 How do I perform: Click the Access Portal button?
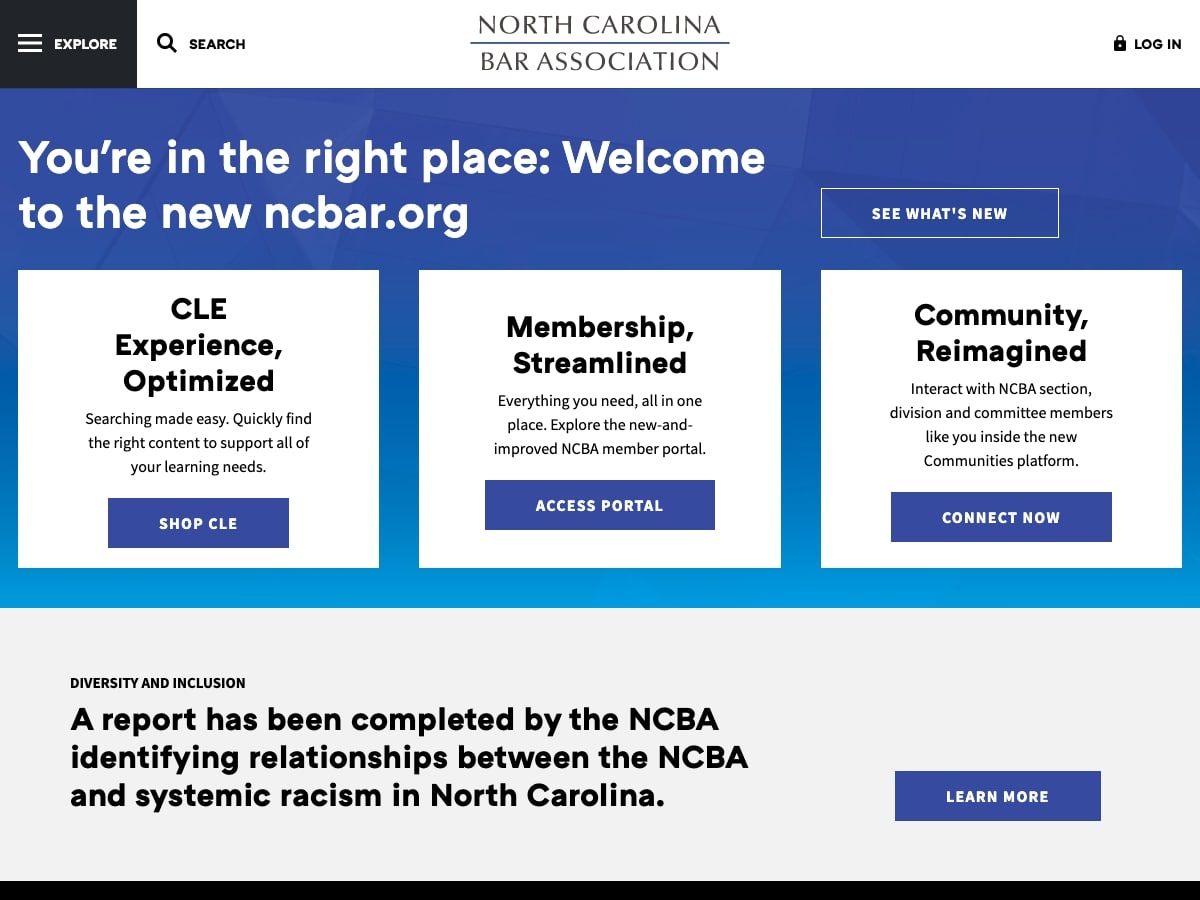(600, 505)
